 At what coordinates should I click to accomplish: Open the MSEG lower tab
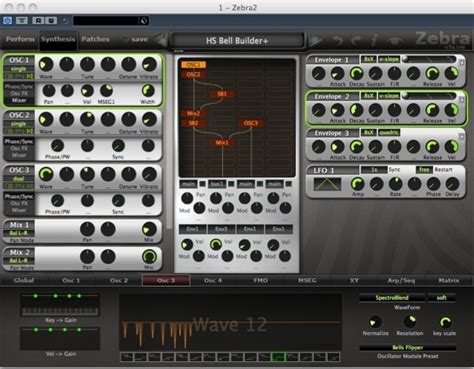[307, 280]
